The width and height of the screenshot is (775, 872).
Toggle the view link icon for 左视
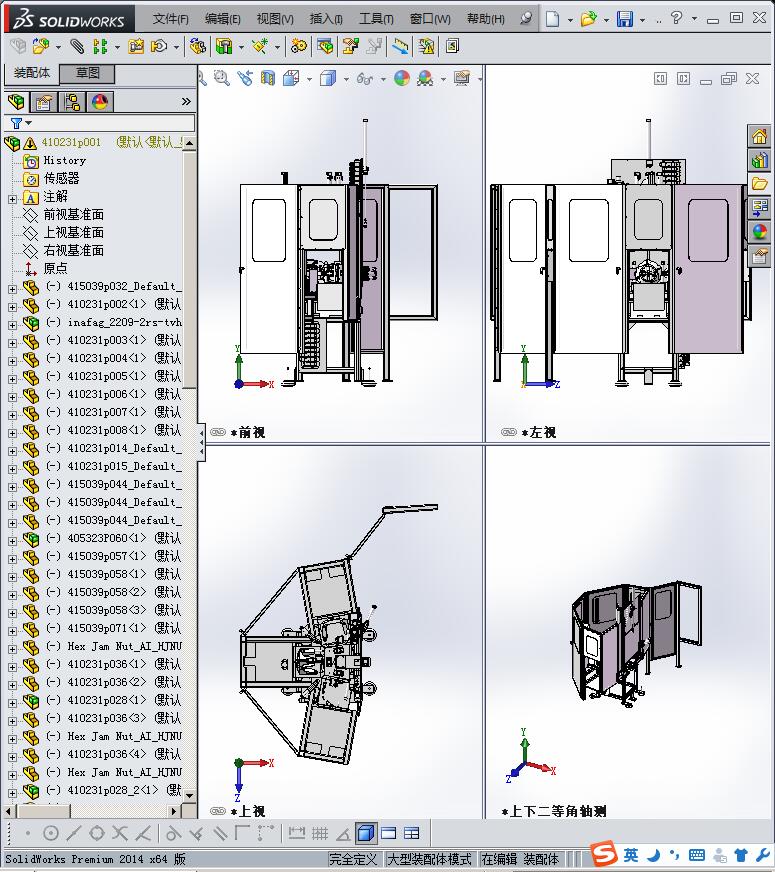[509, 432]
